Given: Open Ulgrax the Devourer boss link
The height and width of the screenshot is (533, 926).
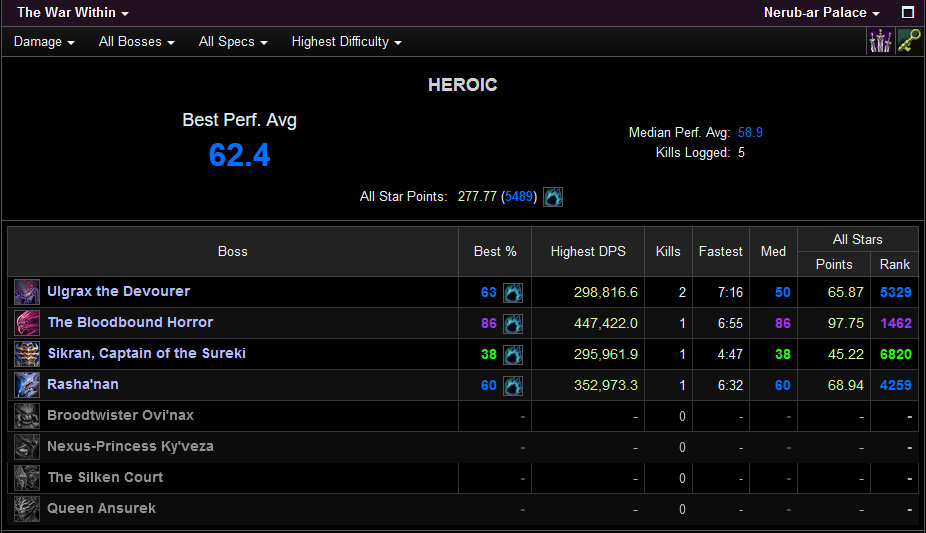Looking at the screenshot, I should [119, 291].
